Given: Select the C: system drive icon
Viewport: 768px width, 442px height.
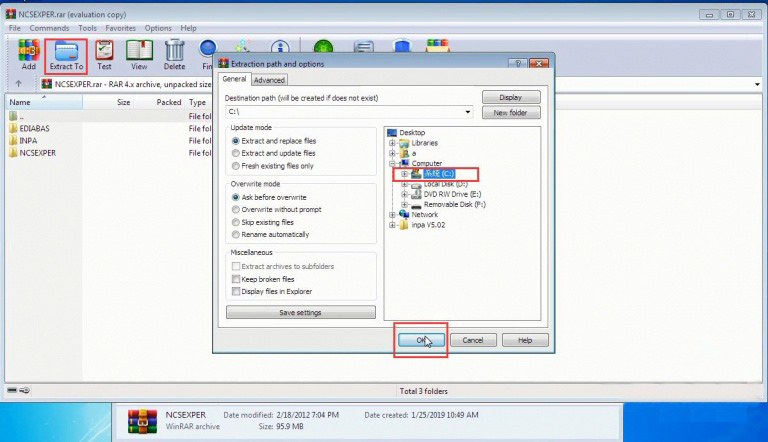Looking at the screenshot, I should 416,173.
